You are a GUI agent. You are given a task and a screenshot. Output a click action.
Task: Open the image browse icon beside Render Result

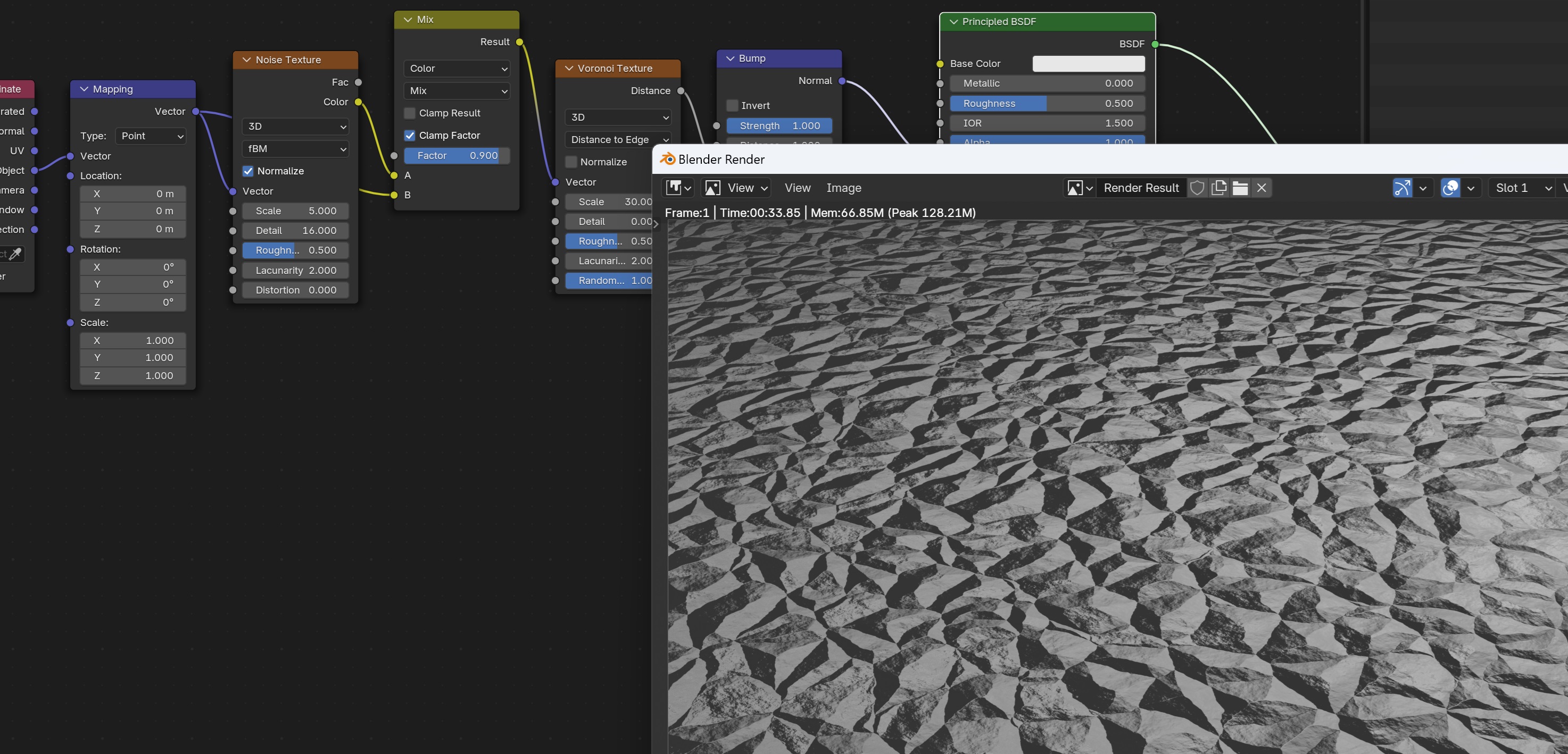coord(1079,188)
